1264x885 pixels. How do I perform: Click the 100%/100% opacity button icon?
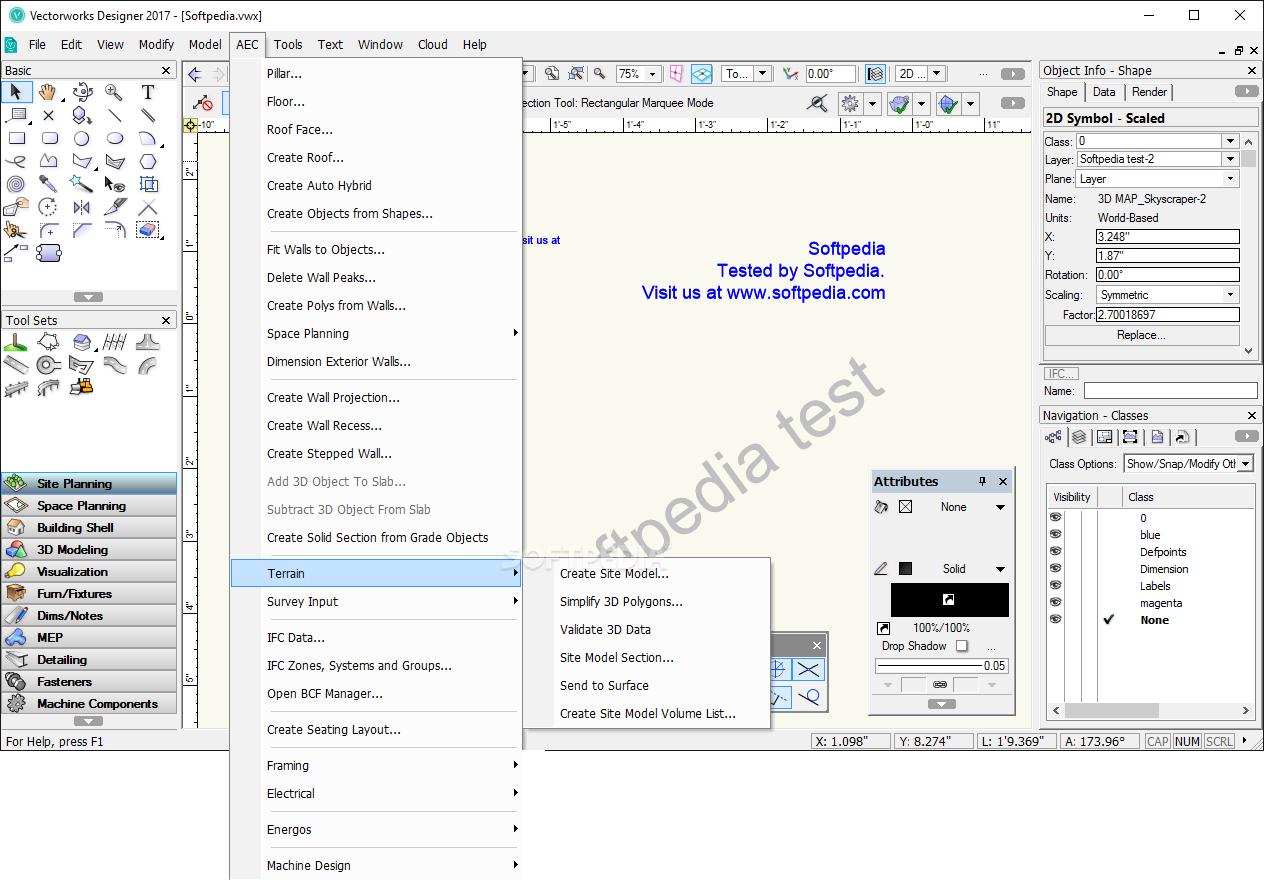(883, 628)
